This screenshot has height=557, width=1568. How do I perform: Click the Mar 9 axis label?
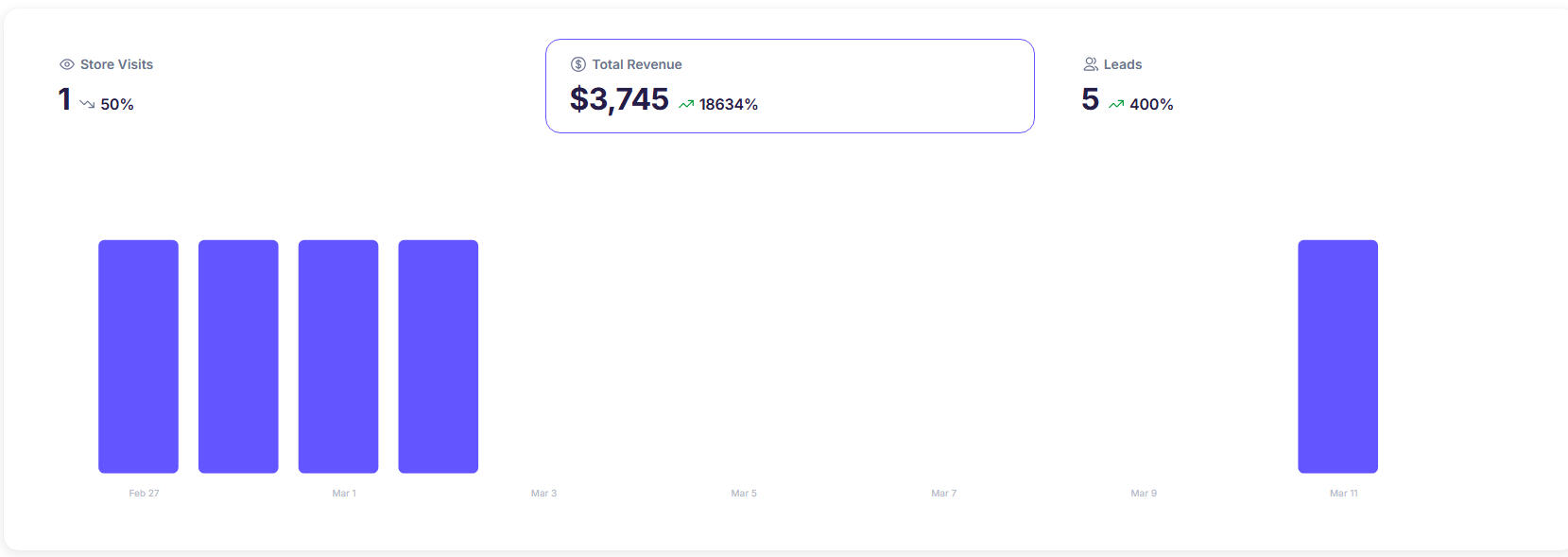click(x=1144, y=494)
